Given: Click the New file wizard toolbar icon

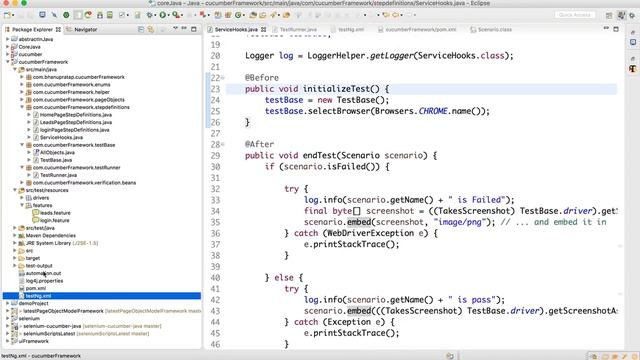Looking at the screenshot, I should (x=7, y=15).
